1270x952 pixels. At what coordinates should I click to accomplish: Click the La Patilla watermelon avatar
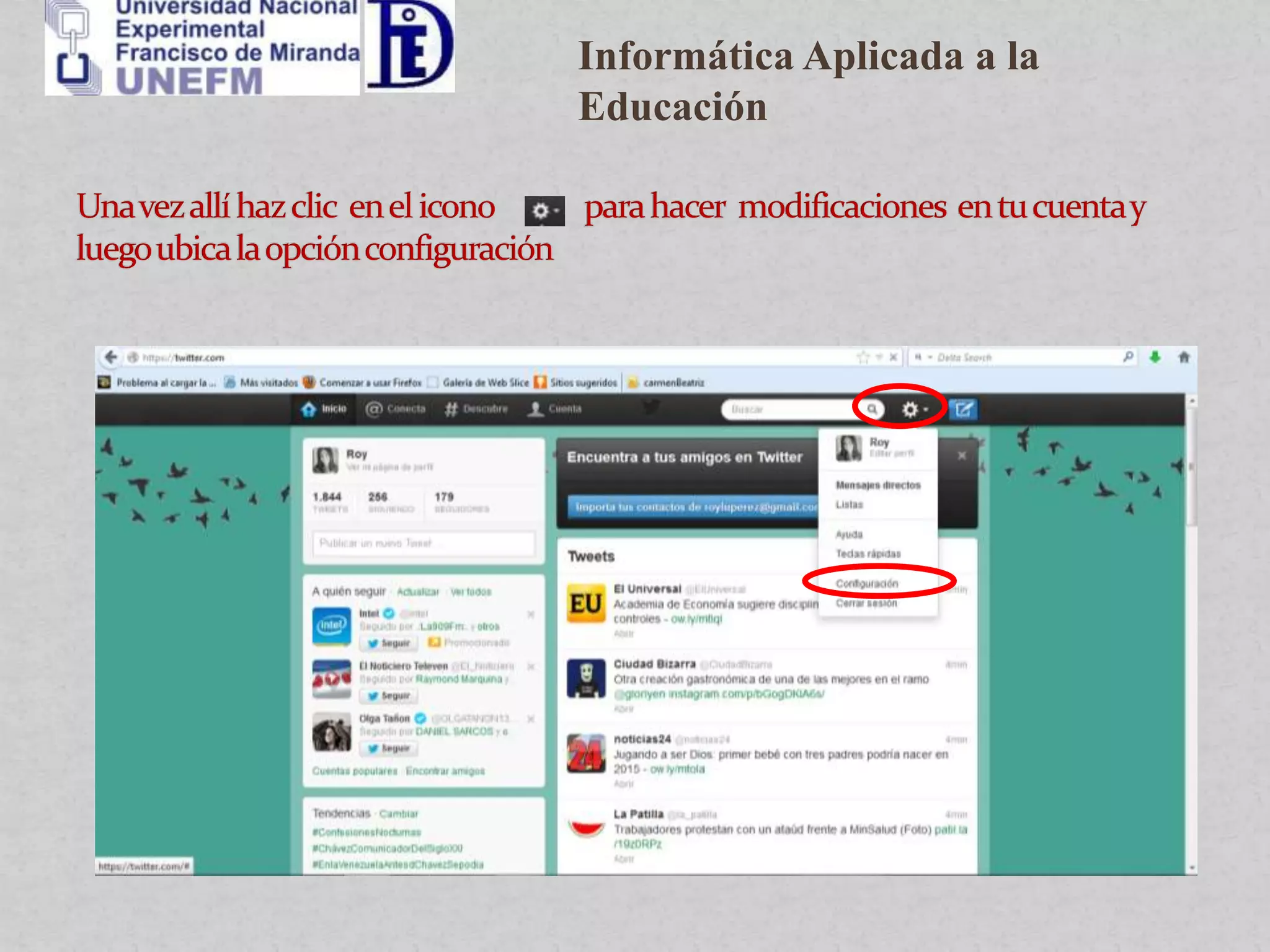(x=586, y=829)
